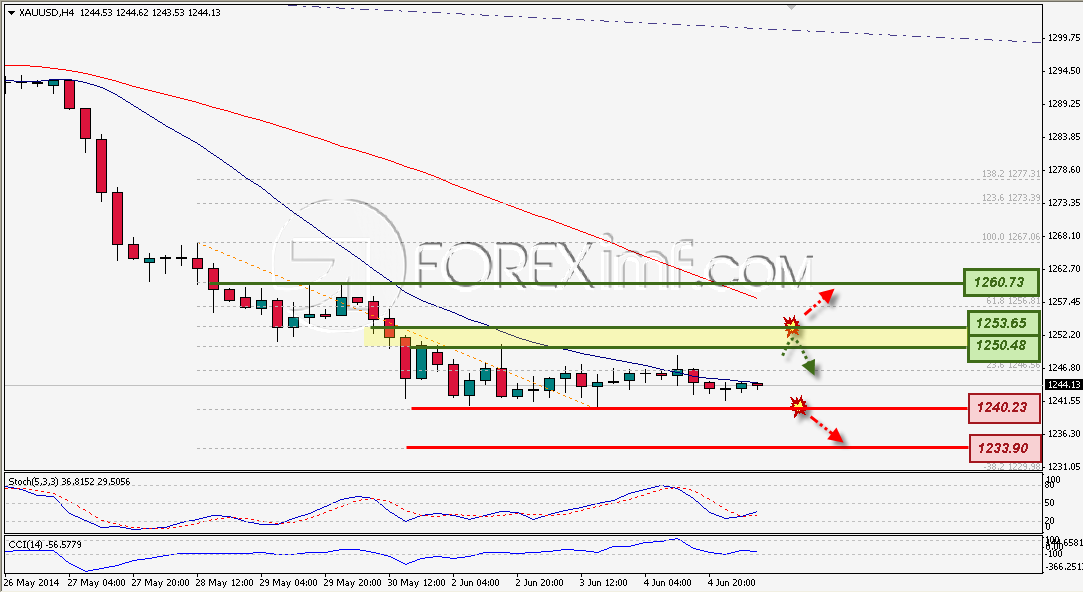Click the price axis value 1278.60
The height and width of the screenshot is (593, 1083).
click(x=1064, y=169)
